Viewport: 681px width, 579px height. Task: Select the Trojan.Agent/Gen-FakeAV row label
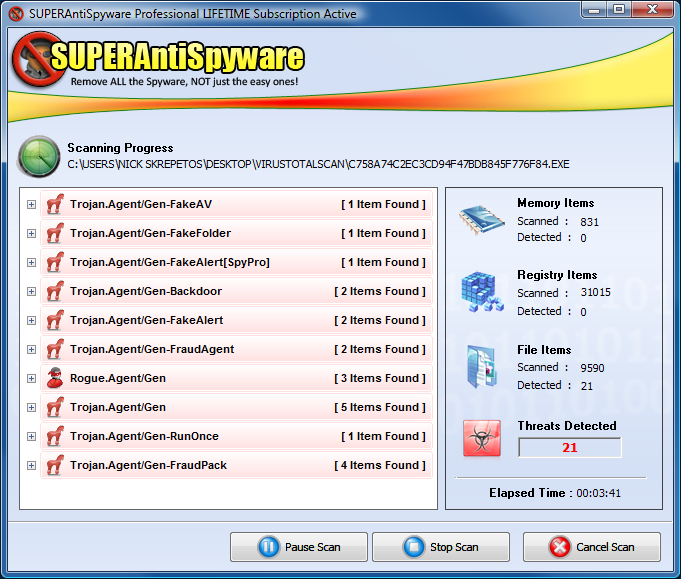[x=141, y=204]
